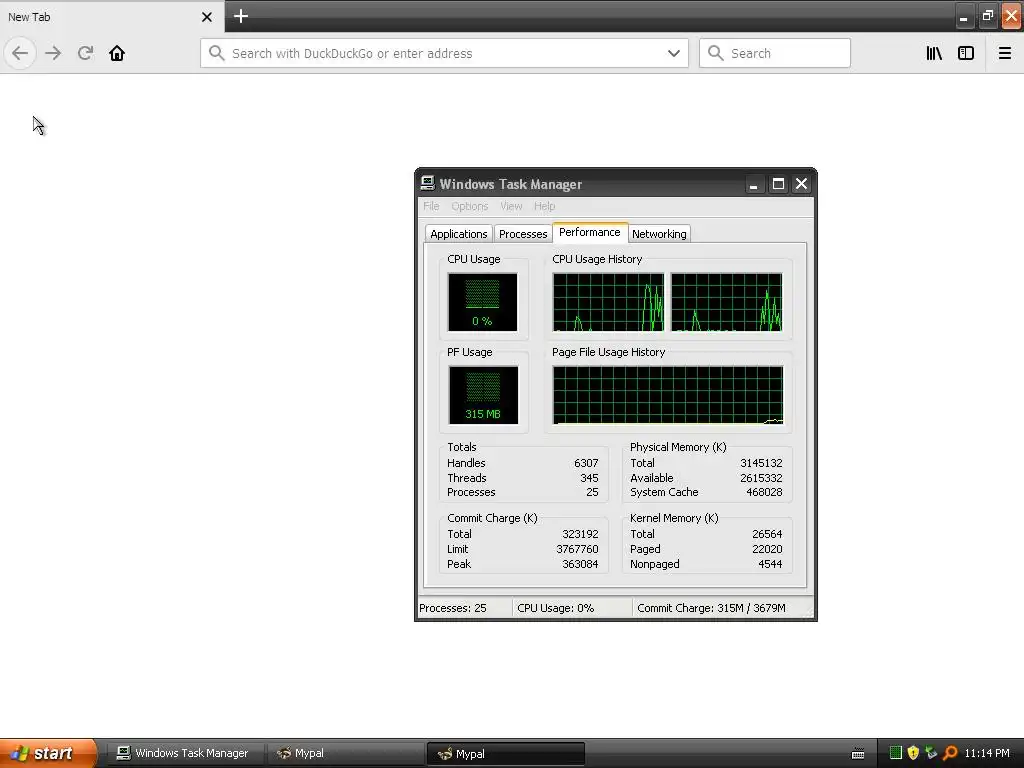This screenshot has width=1024, height=768.
Task: Click the 11:14 PM system clock
Action: (x=987, y=754)
